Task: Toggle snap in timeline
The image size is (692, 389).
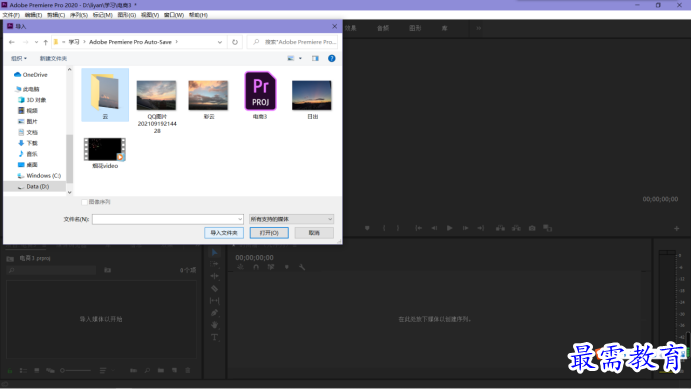Action: [x=256, y=267]
